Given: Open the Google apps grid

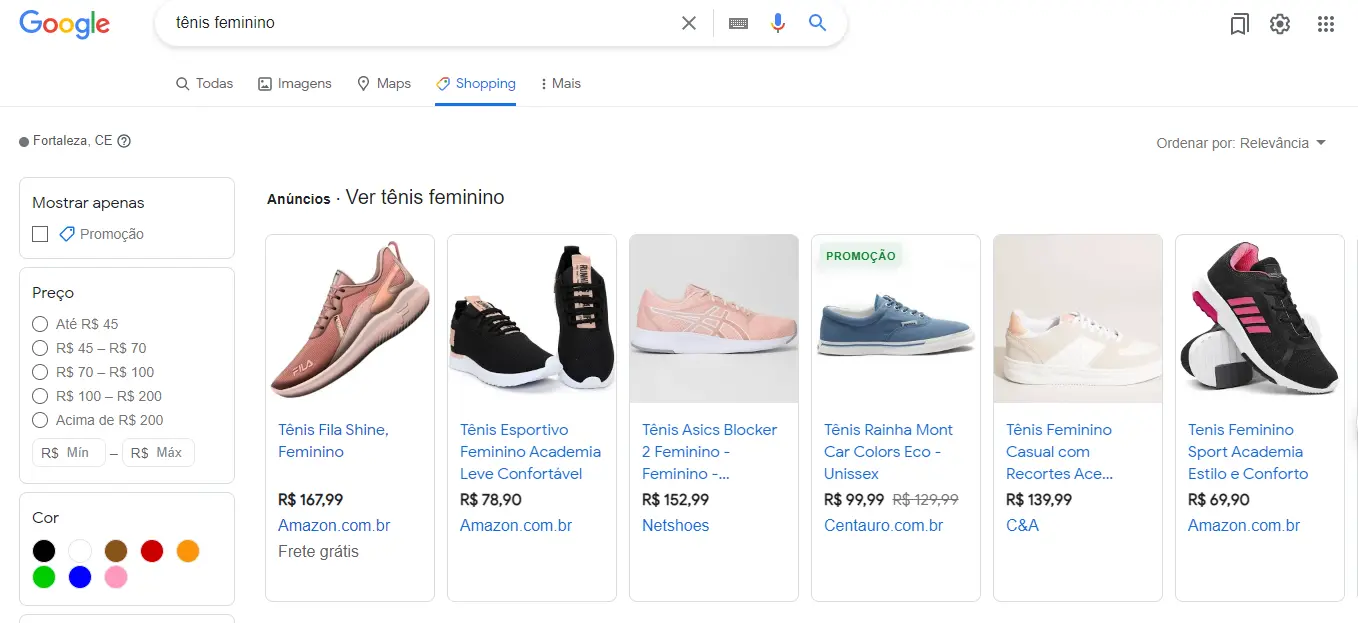Looking at the screenshot, I should pyautogui.click(x=1326, y=25).
